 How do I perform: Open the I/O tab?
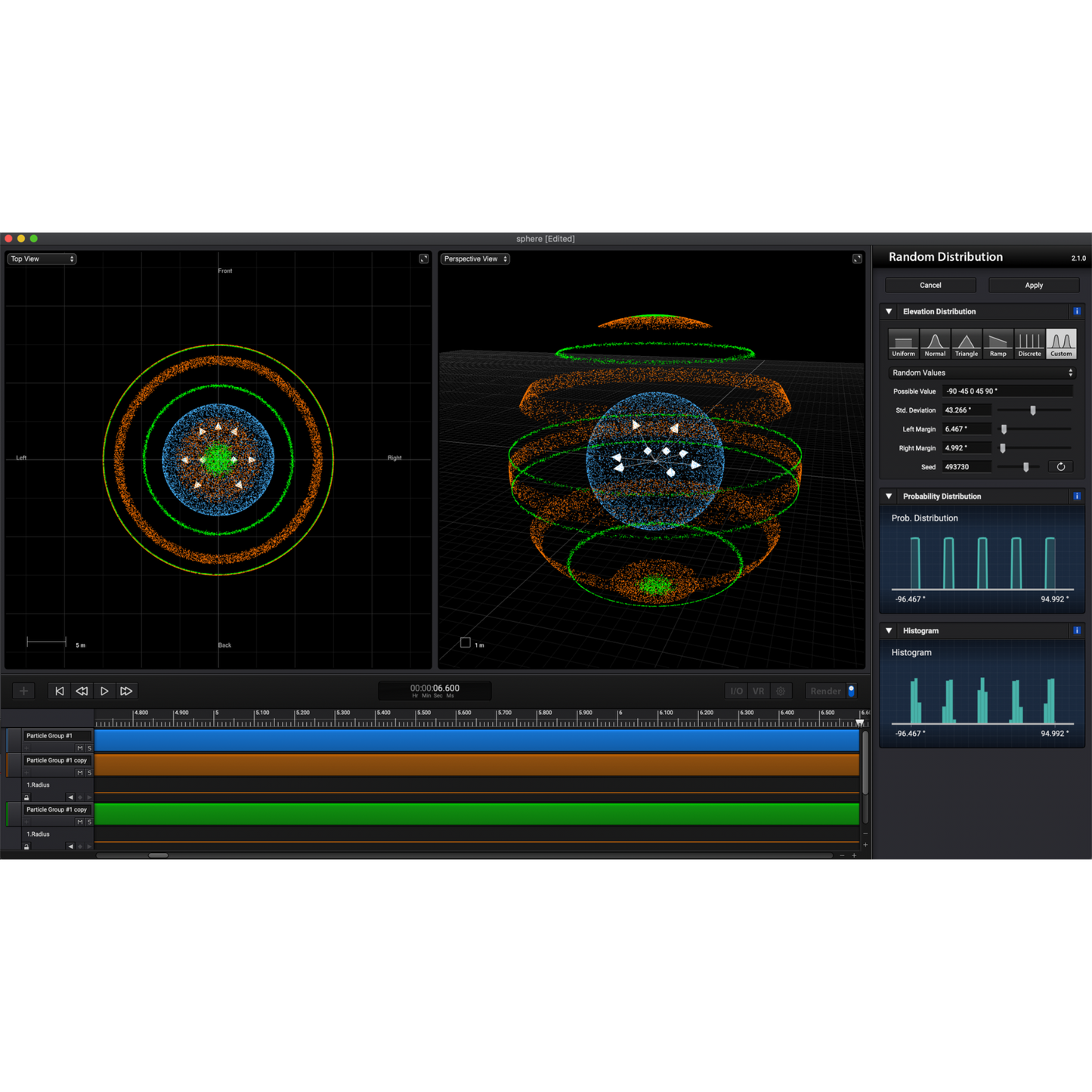[736, 691]
